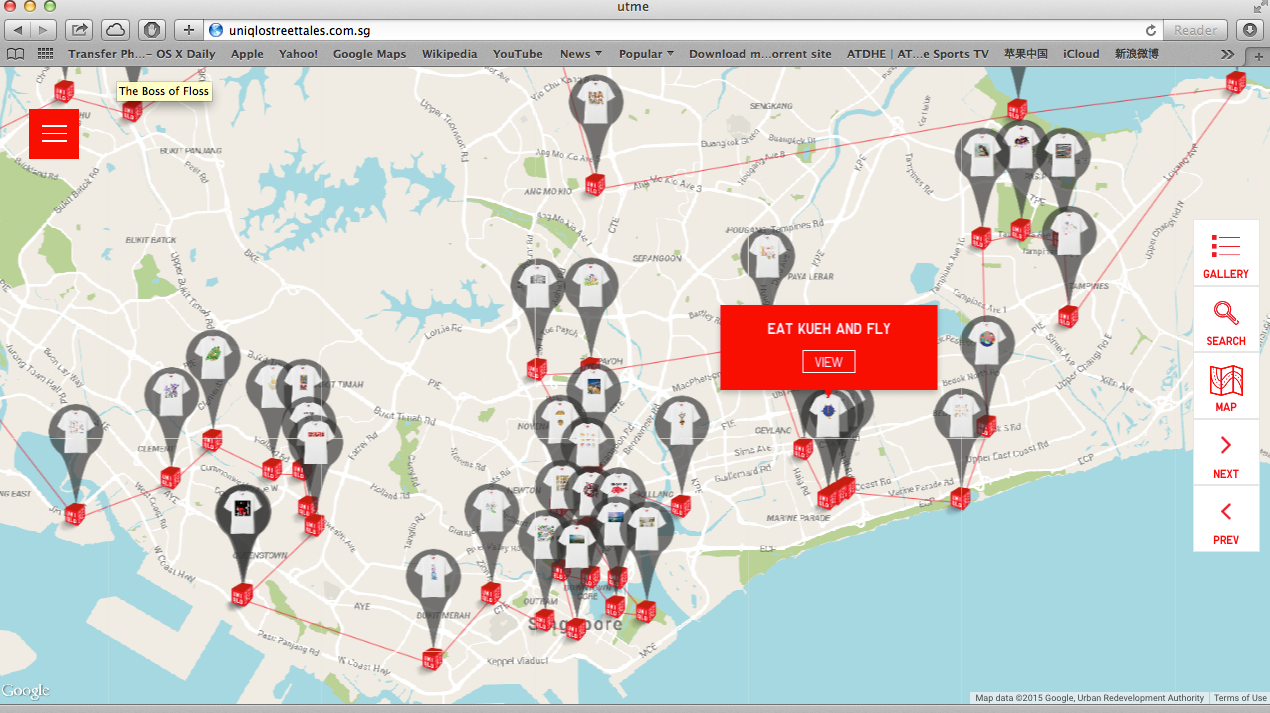Open the red hamburger menu
The image size is (1270, 713).
54,133
